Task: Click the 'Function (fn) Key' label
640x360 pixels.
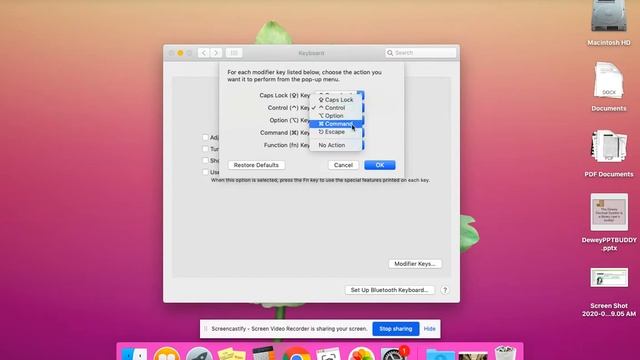Action: (287, 145)
